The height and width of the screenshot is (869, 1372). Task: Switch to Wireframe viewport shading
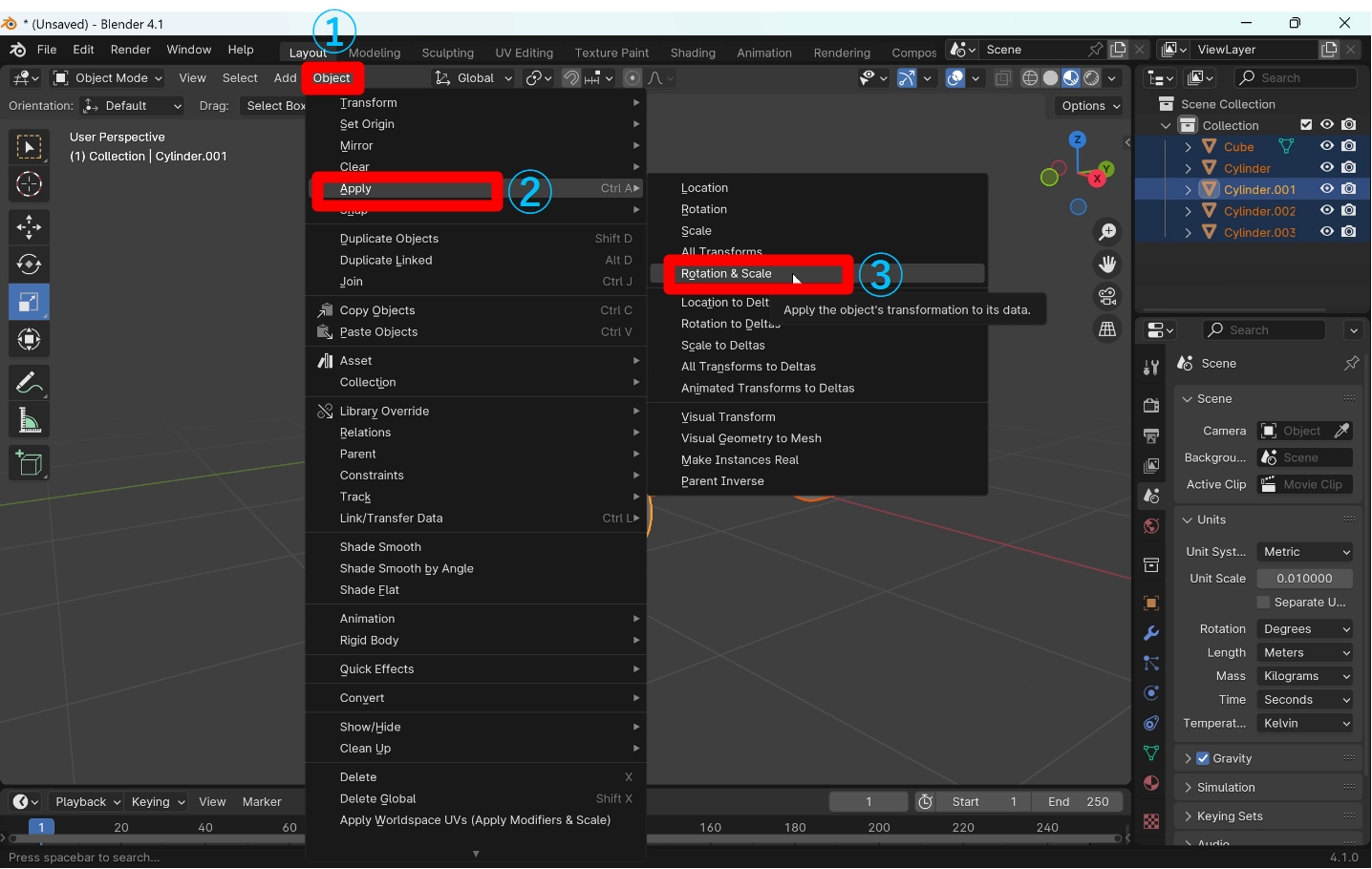1030,78
